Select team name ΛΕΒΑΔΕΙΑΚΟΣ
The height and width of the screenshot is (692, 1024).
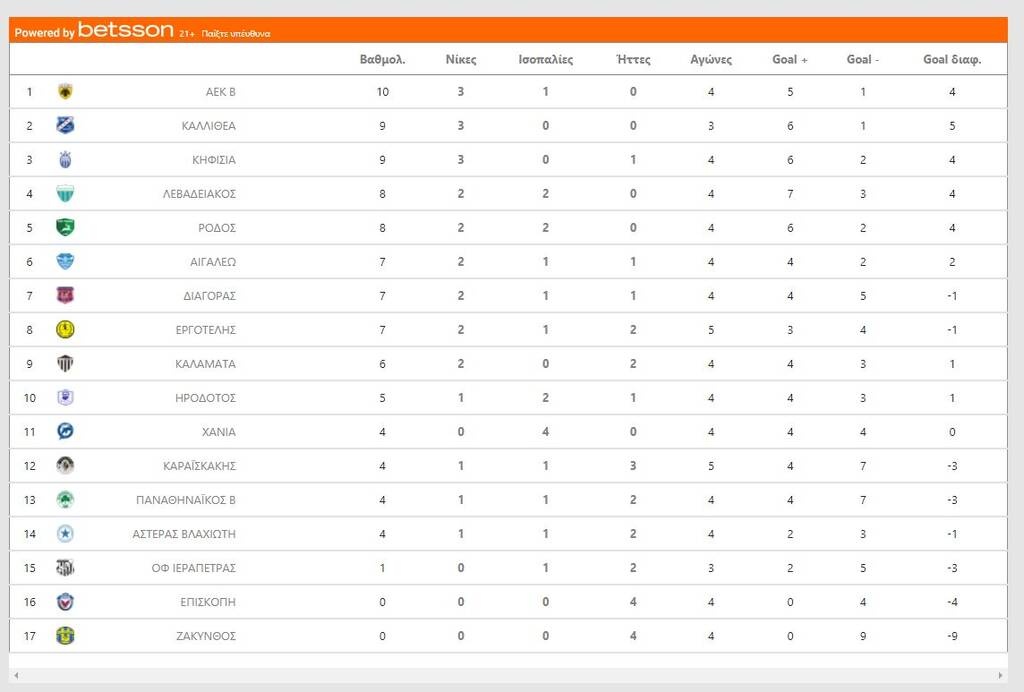[199, 194]
